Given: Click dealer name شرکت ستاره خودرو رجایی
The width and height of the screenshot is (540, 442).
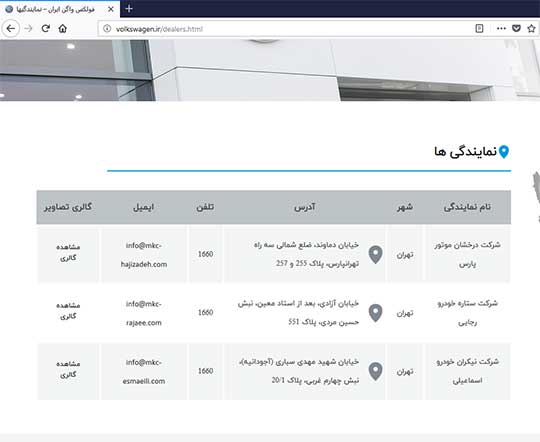Looking at the screenshot, I should tap(467, 313).
